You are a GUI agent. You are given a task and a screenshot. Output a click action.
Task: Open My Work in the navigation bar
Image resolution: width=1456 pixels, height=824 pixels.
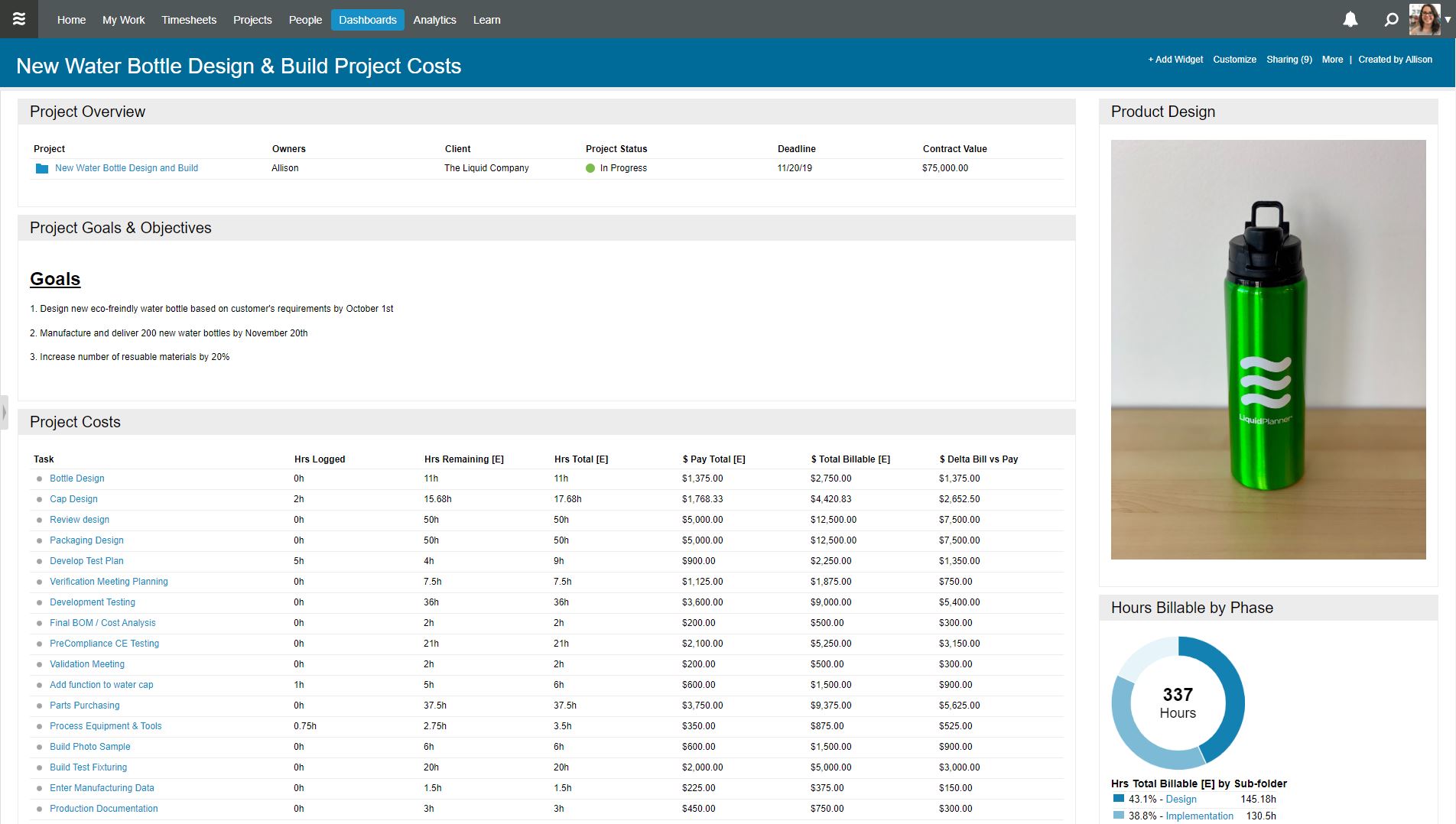123,20
